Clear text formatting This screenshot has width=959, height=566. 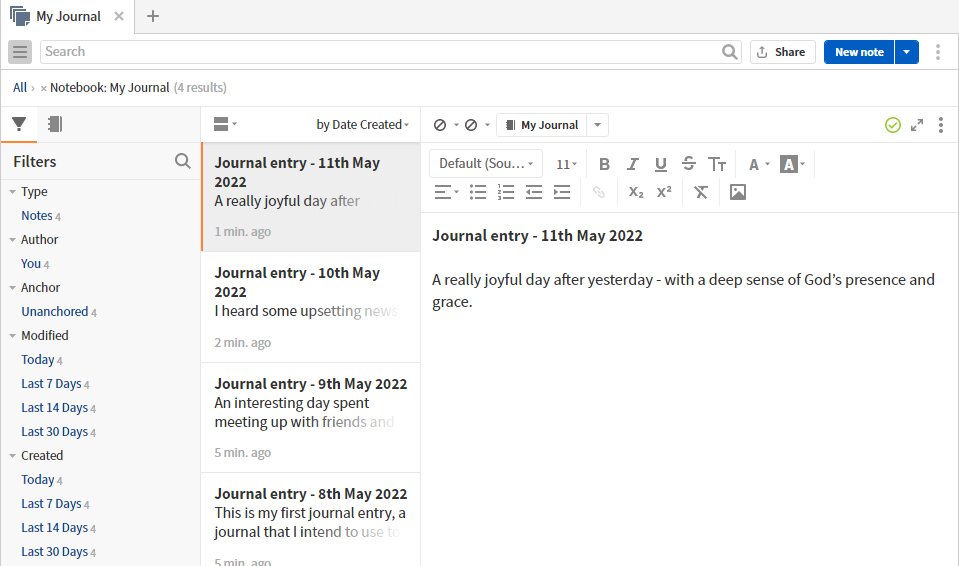[701, 192]
